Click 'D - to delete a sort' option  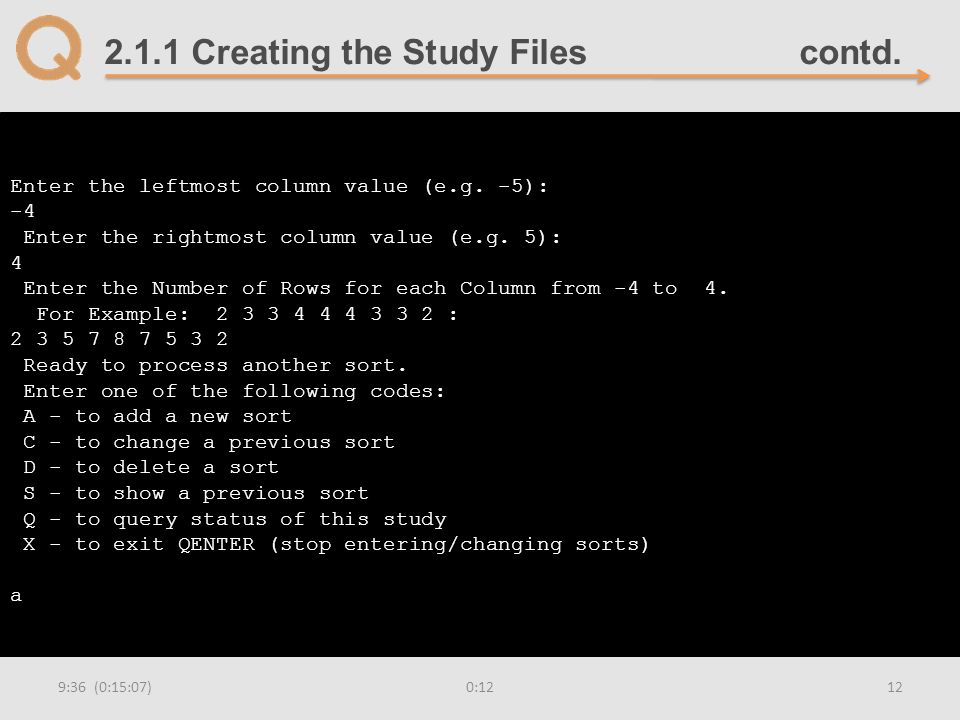pos(151,468)
